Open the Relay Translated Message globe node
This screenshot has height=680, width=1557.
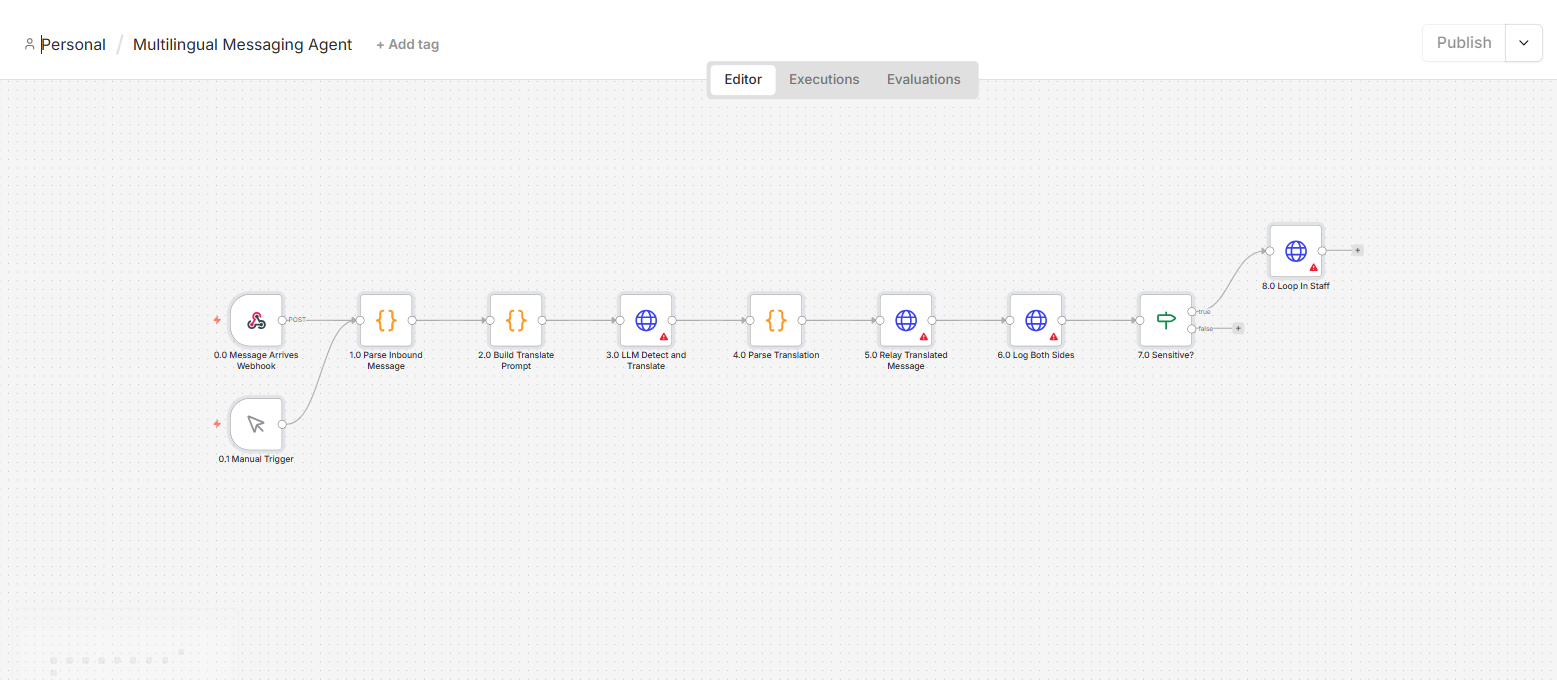click(x=906, y=320)
